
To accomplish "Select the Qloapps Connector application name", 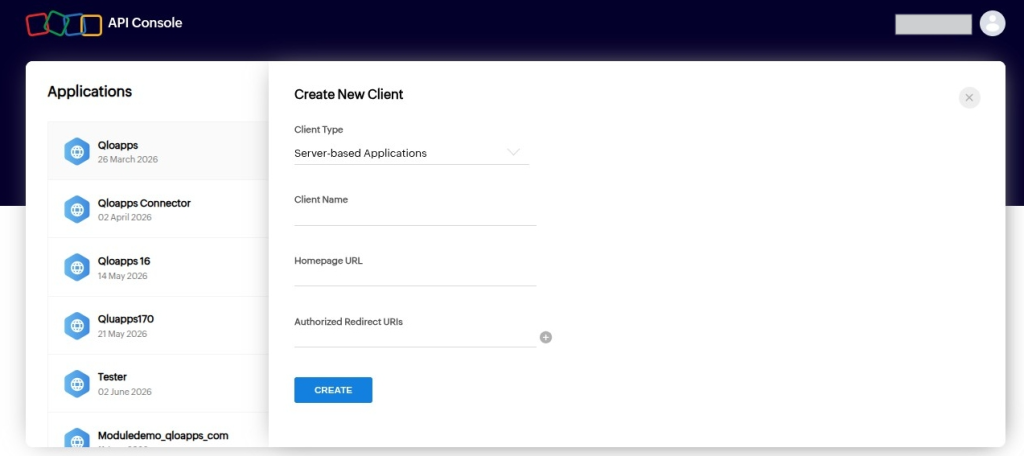I will pos(144,203).
